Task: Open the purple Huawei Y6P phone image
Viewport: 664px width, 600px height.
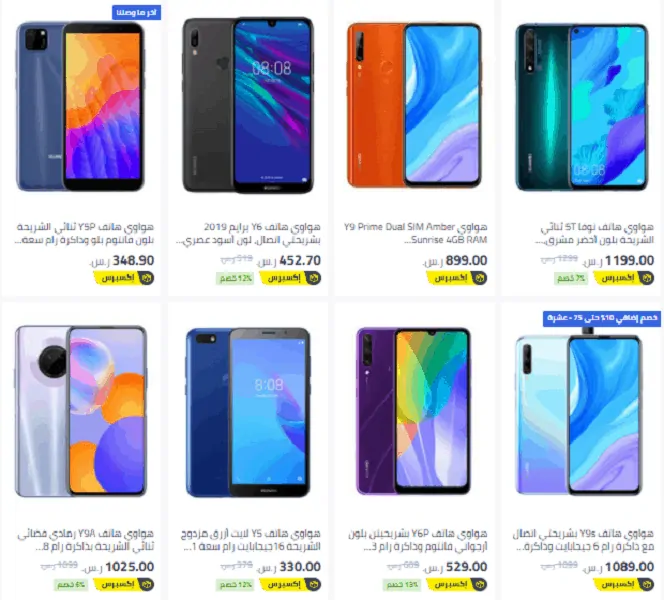Action: tap(413, 411)
